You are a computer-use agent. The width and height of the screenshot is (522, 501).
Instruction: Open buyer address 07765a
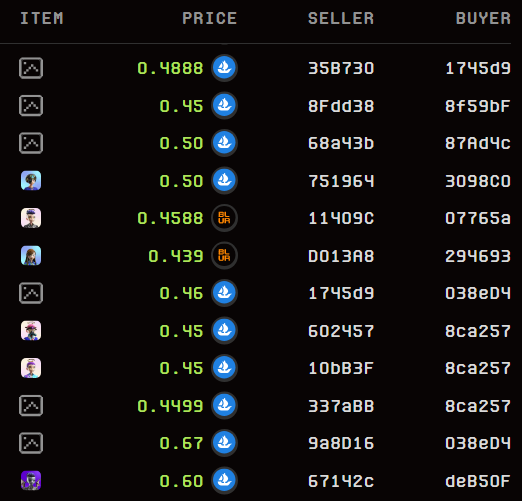(x=478, y=218)
